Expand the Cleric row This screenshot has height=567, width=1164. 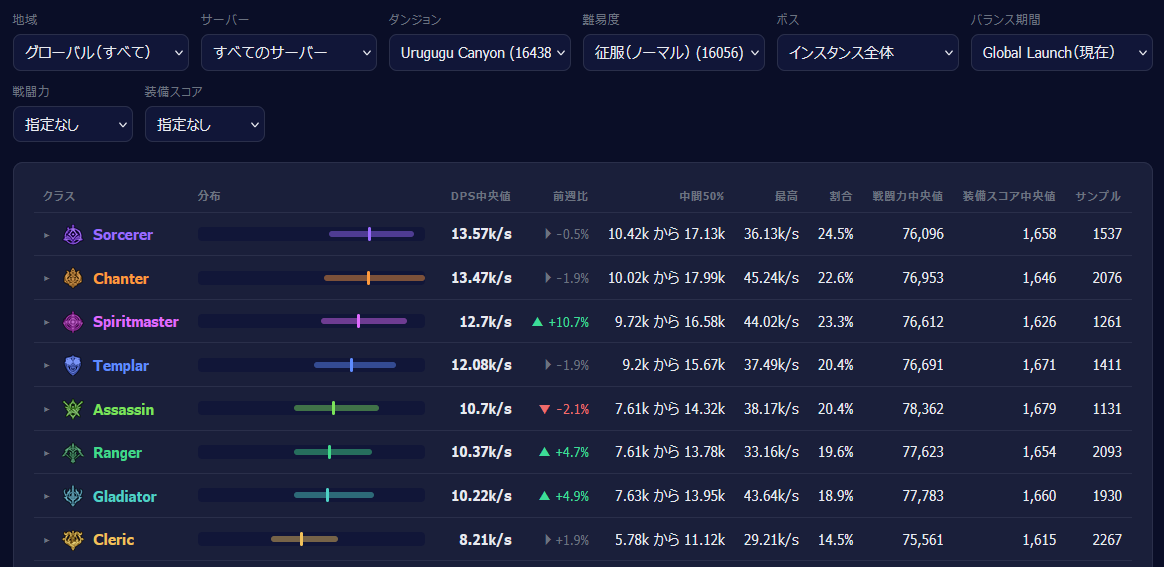coord(47,540)
